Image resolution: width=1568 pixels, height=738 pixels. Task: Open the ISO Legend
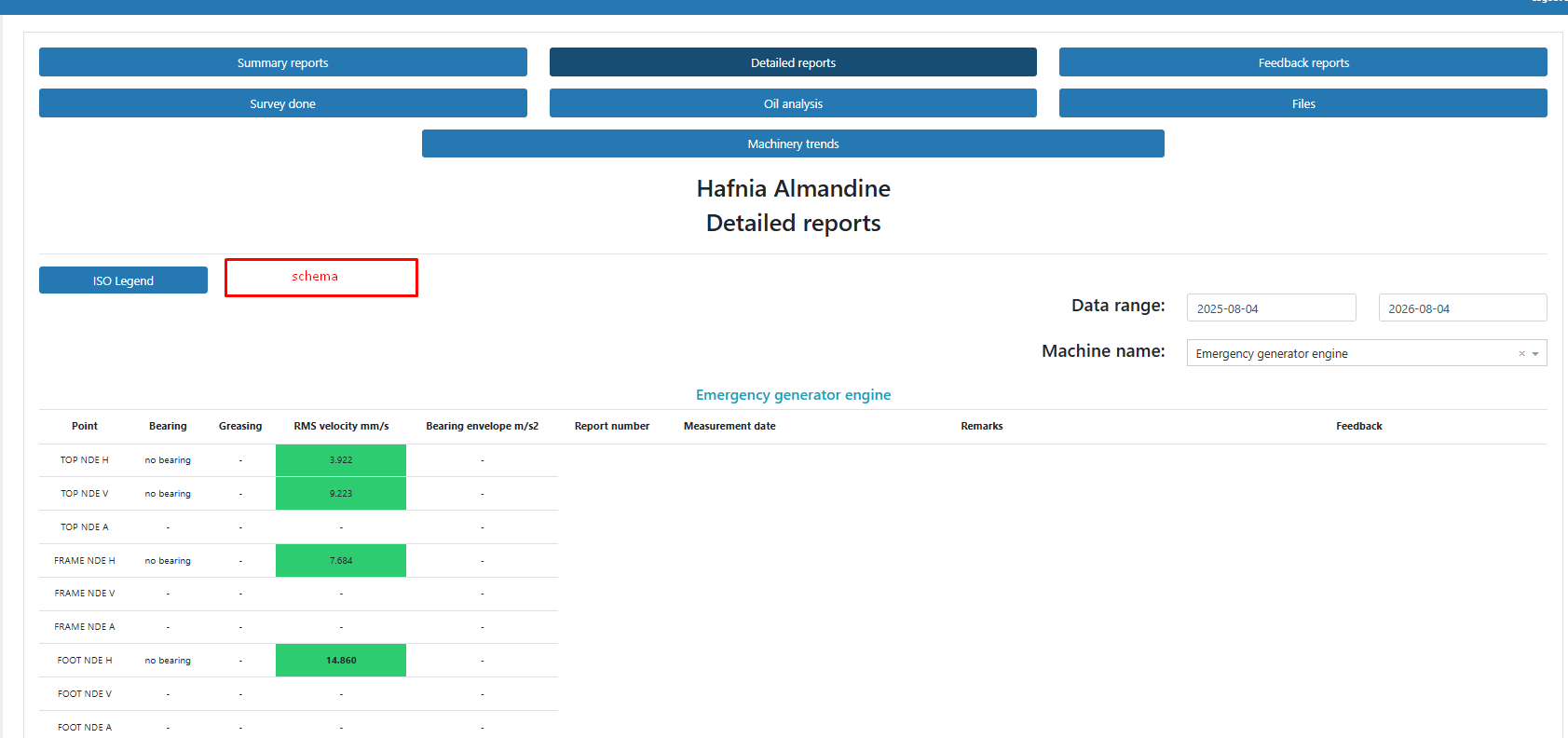pos(123,280)
